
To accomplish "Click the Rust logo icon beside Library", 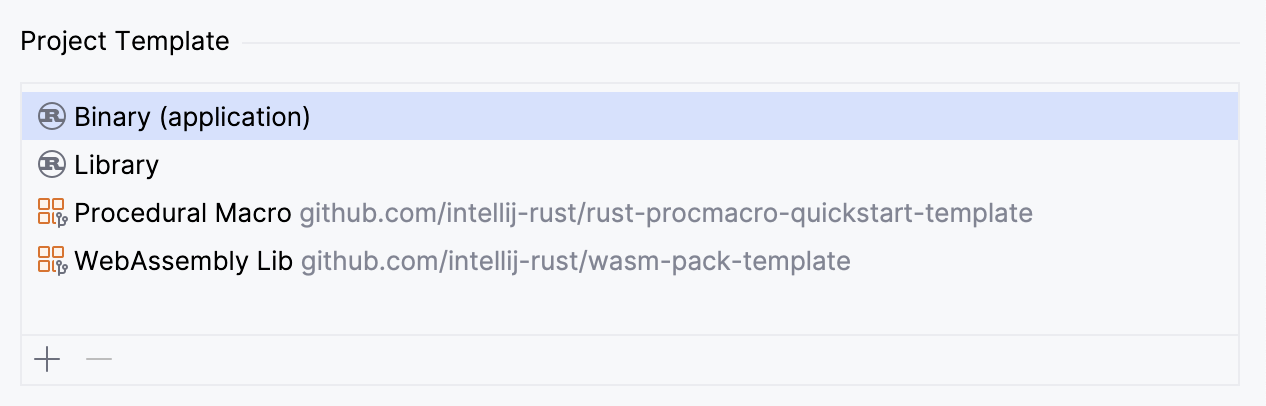I will pyautogui.click(x=51, y=165).
